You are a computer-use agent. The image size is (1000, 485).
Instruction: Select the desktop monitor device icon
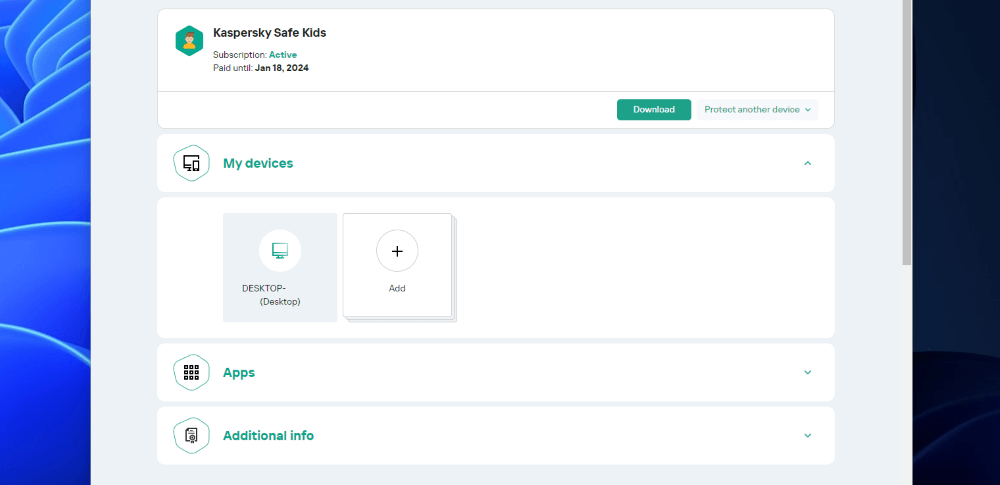pyautogui.click(x=280, y=251)
